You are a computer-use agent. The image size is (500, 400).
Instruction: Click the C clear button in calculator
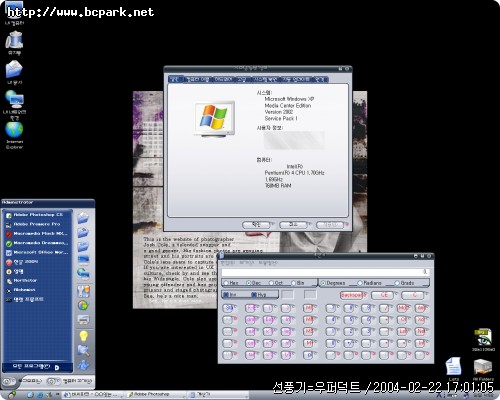414,295
